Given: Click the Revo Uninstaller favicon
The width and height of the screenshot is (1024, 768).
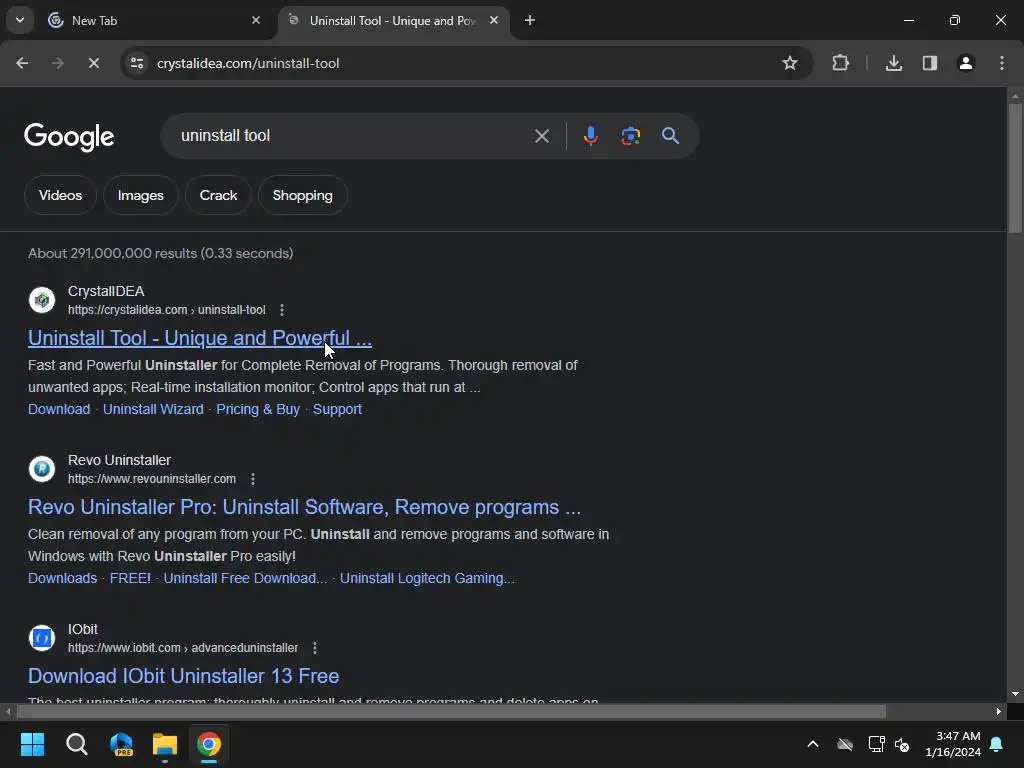Looking at the screenshot, I should (x=42, y=469).
